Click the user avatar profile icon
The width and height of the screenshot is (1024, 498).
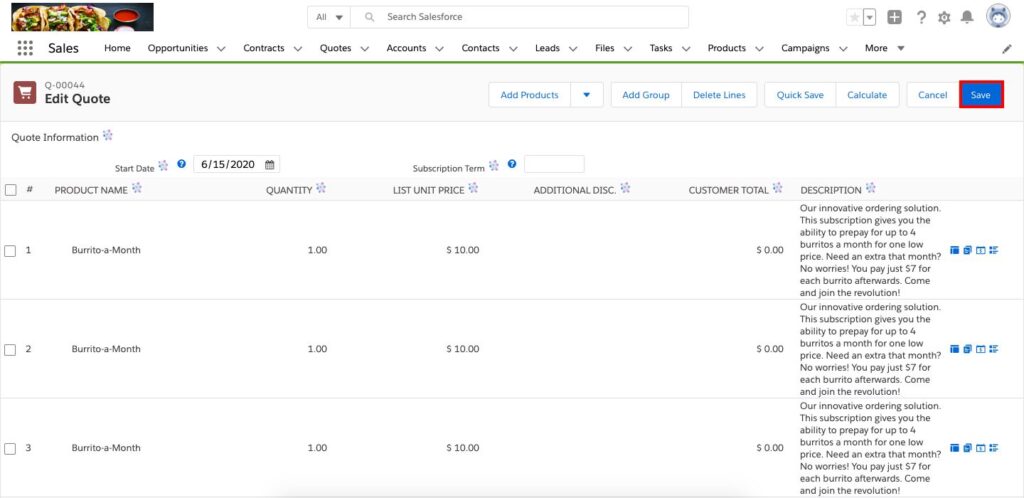(997, 16)
